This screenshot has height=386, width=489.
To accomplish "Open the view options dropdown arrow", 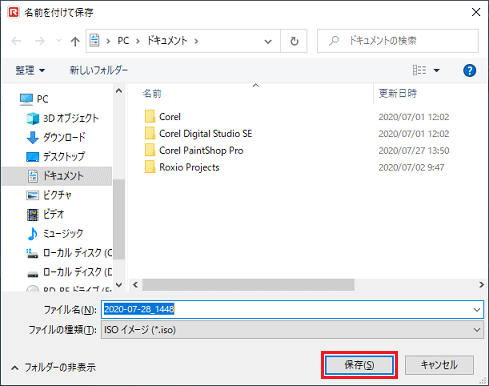I will [x=436, y=70].
